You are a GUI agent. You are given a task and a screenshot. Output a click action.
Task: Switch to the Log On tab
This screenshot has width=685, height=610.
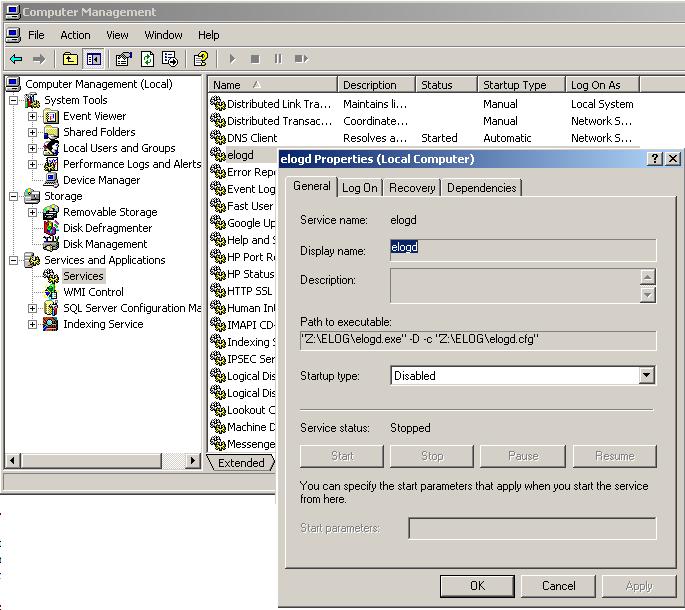pyautogui.click(x=360, y=188)
